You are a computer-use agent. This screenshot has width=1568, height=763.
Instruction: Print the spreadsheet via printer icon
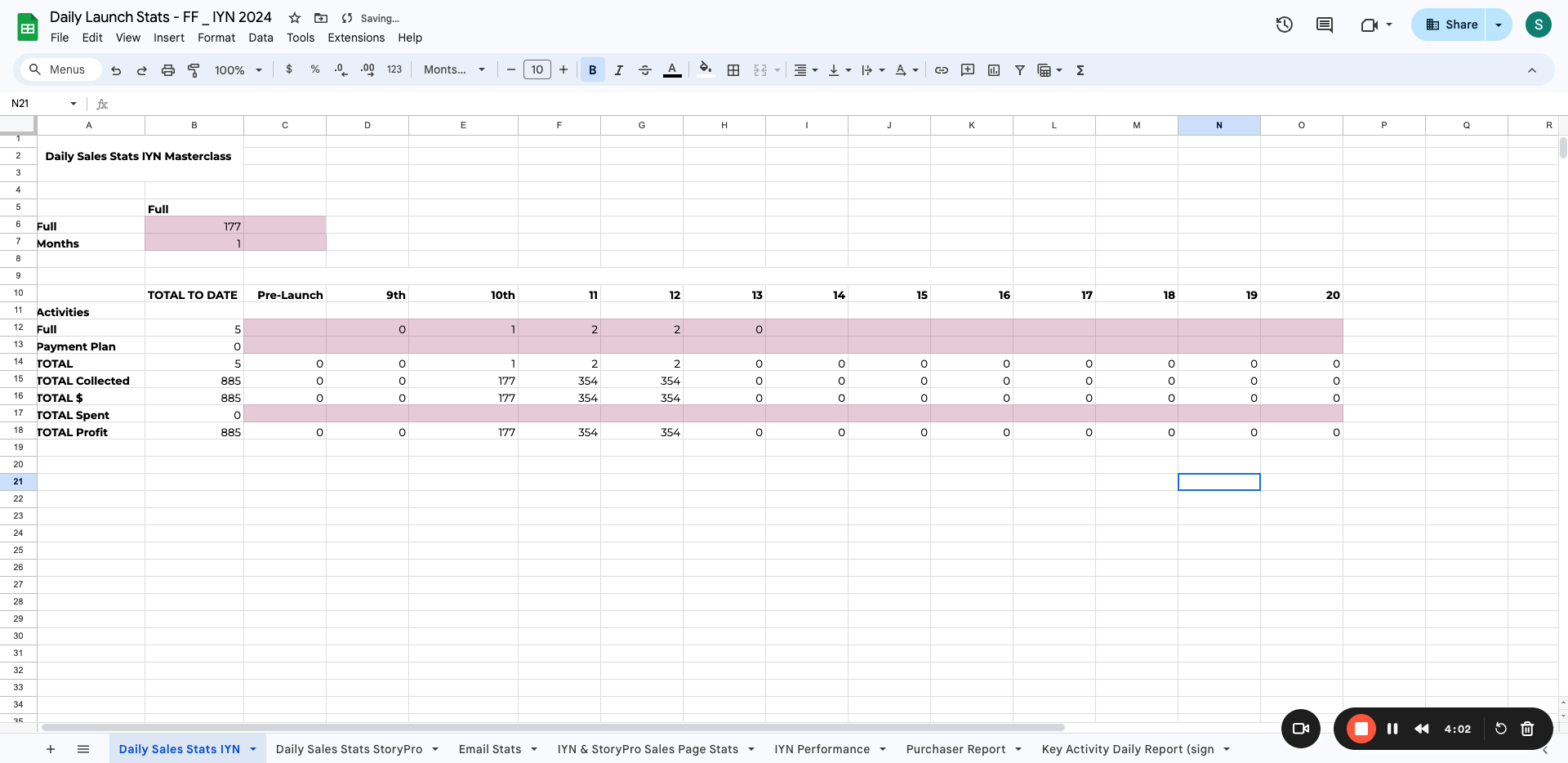coord(168,70)
